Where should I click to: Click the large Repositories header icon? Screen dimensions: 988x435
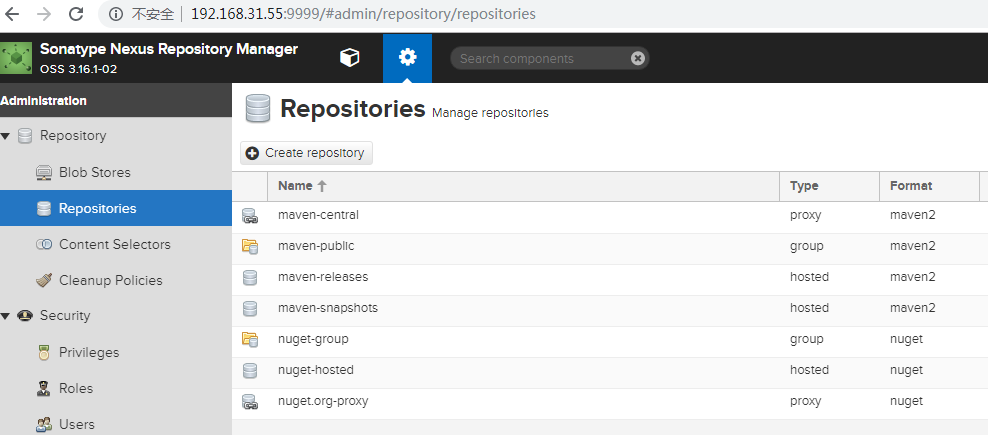(258, 108)
